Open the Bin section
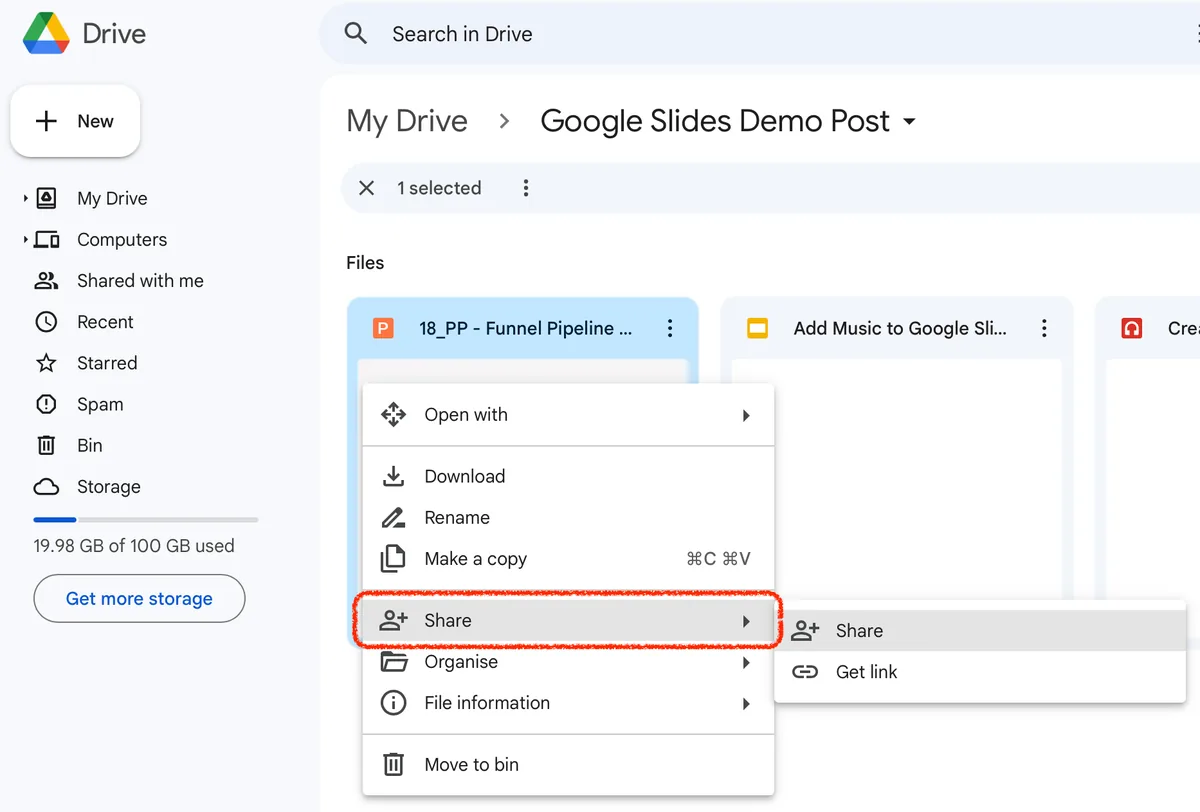This screenshot has height=812, width=1200. [x=90, y=445]
